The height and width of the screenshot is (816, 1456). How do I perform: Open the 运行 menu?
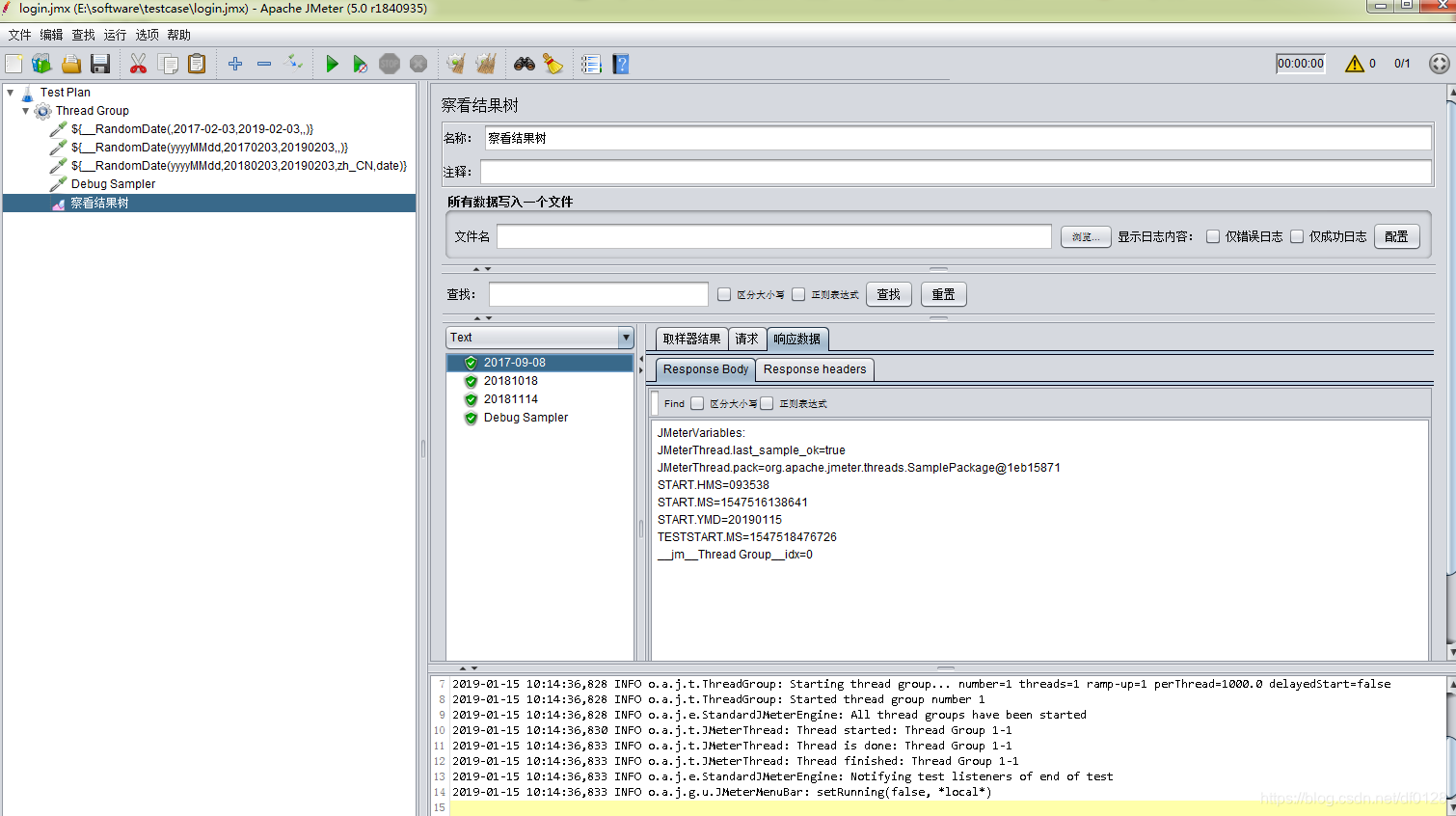click(115, 35)
